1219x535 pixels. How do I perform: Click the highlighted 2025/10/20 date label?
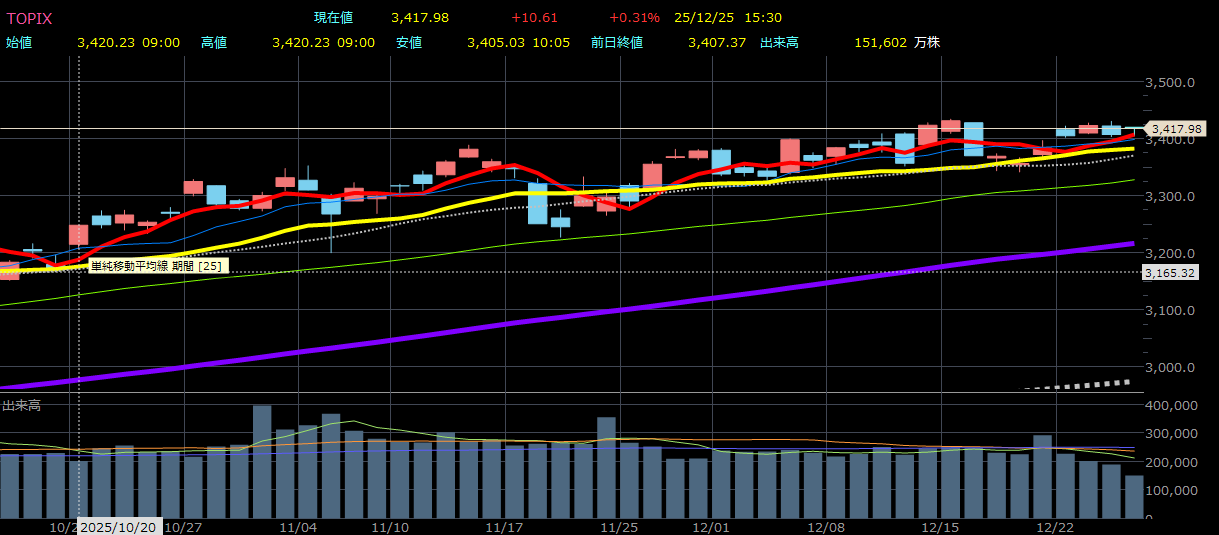(119, 527)
